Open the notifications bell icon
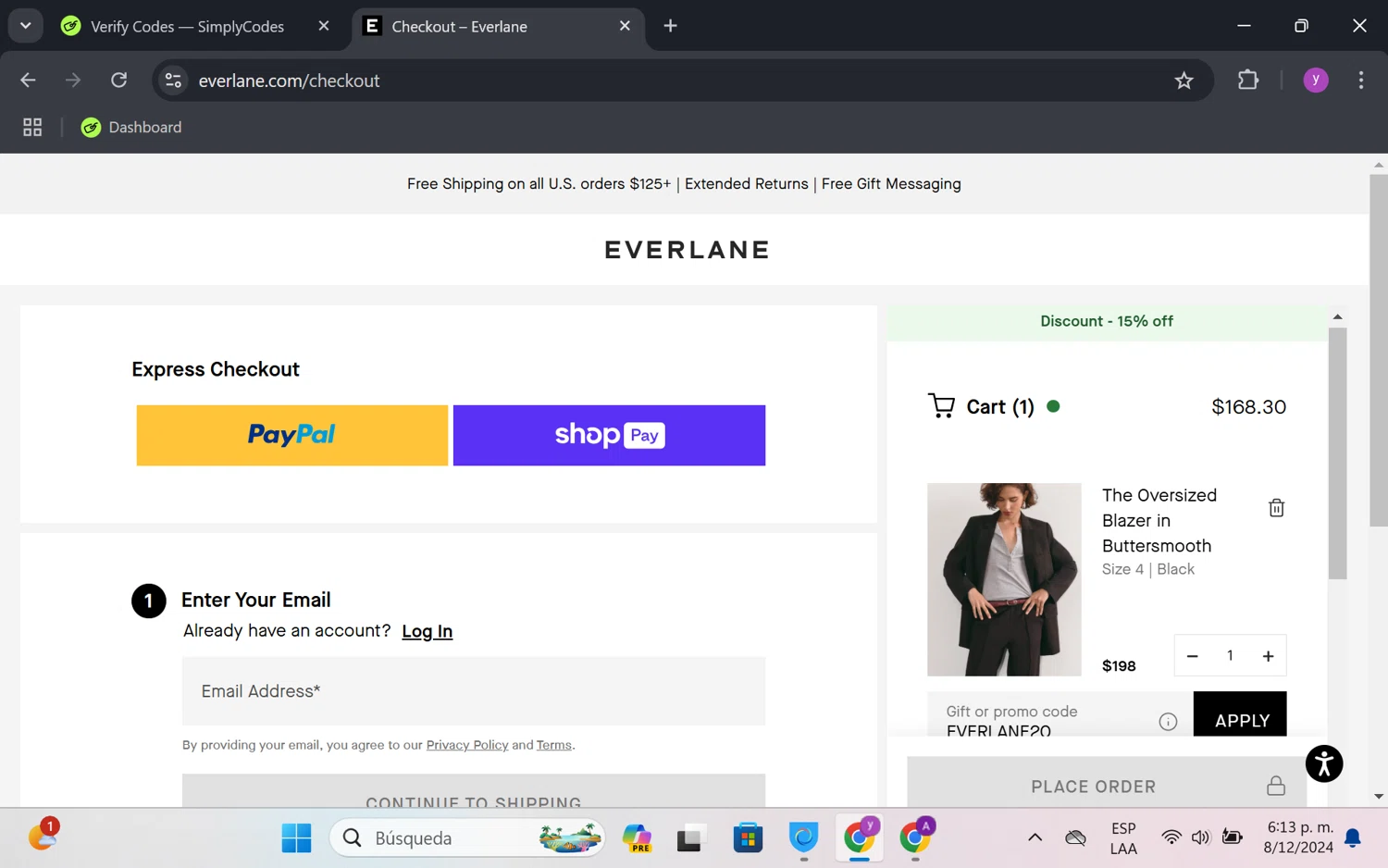Viewport: 1388px width, 868px height. [1352, 838]
